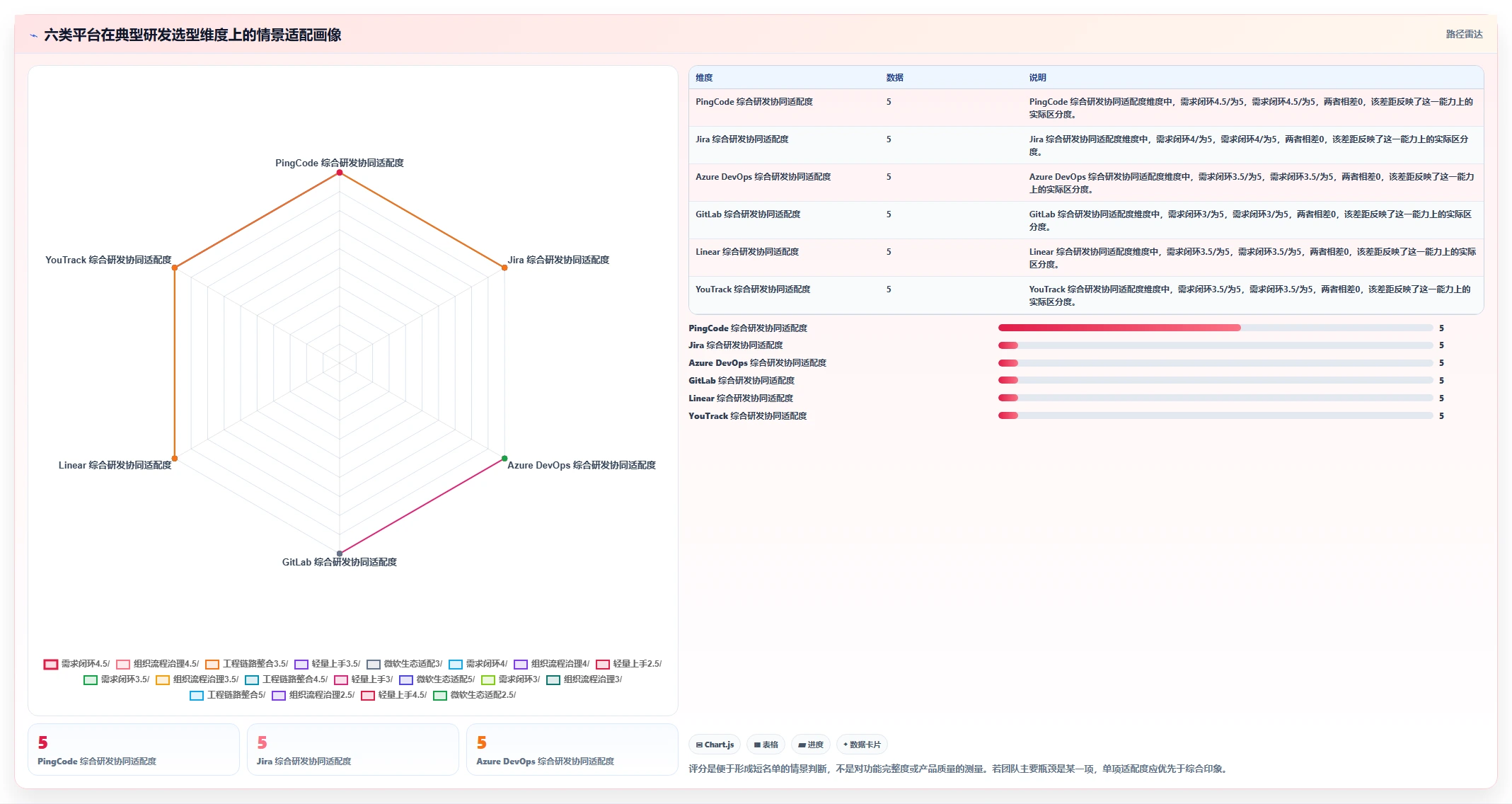Screen dimensions: 1512x804
Task: Click the PingCode data point on radar
Action: click(x=340, y=173)
